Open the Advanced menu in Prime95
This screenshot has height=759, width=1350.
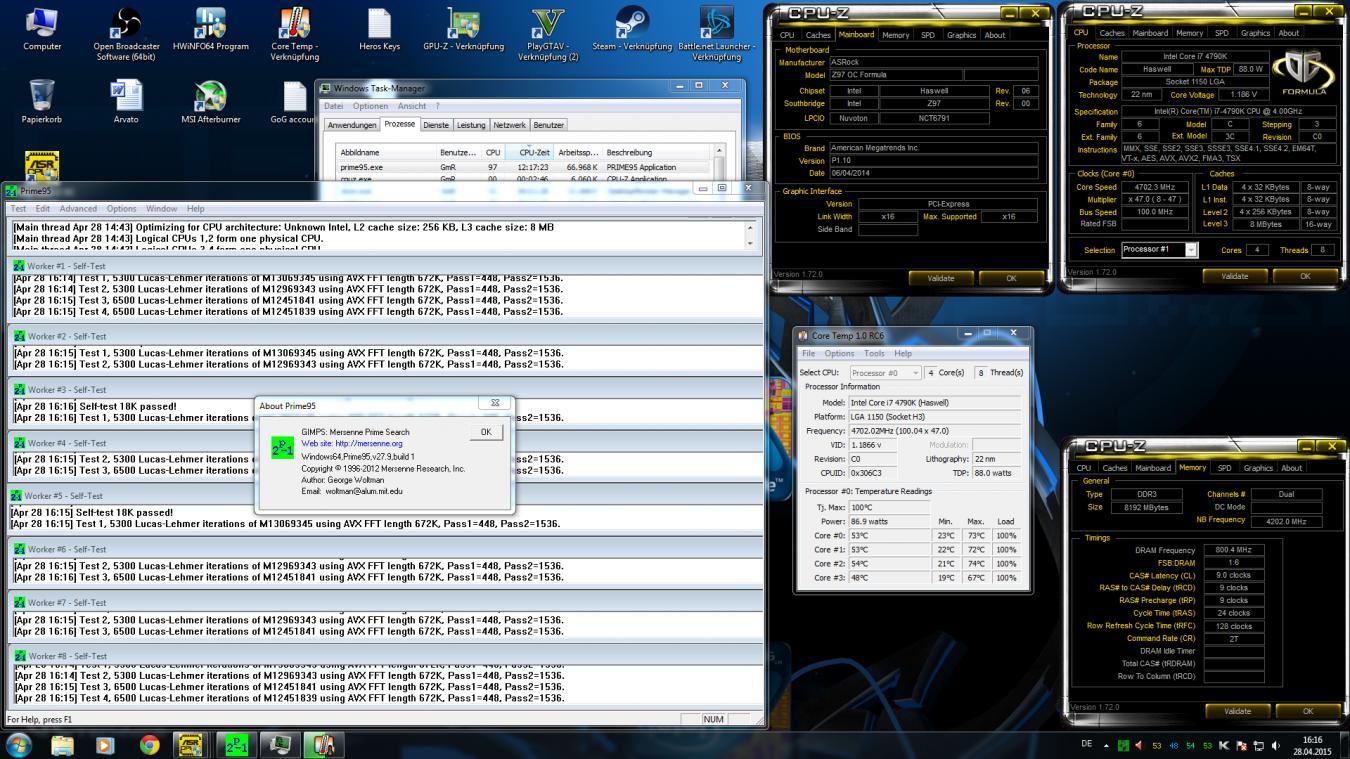[x=78, y=208]
